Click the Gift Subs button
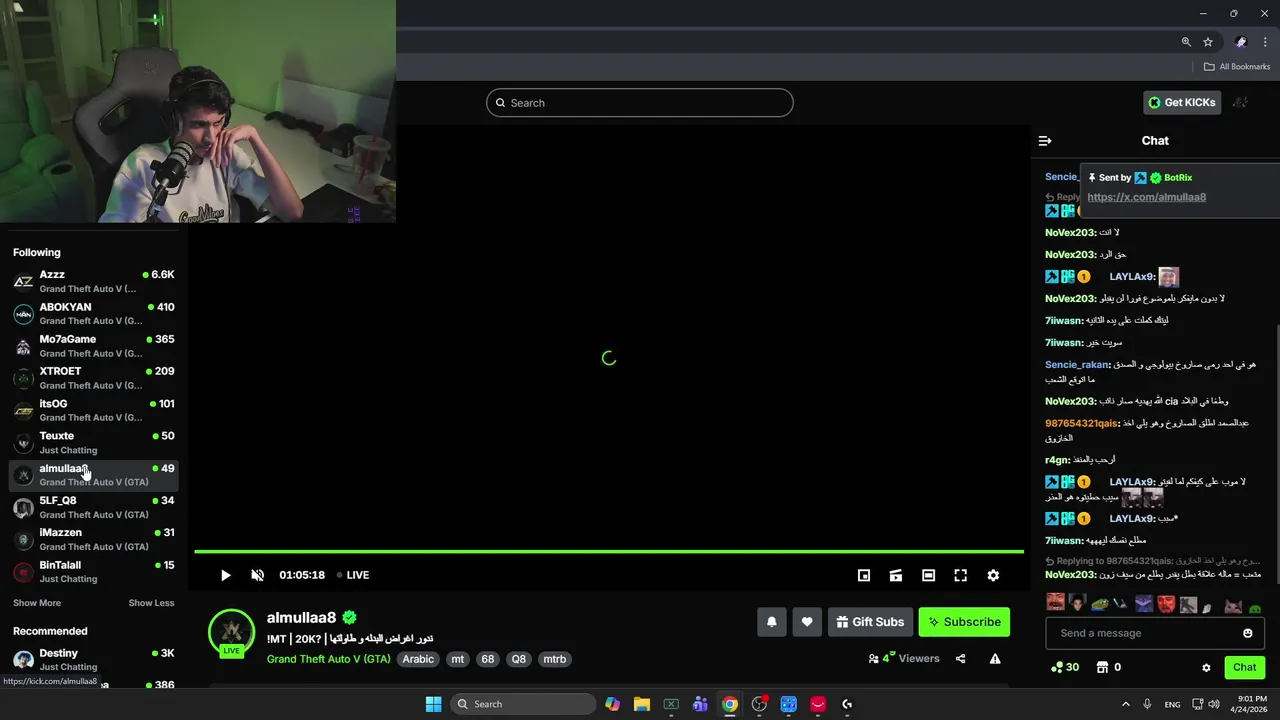Screen dimensions: 1280x720 [x=870, y=622]
